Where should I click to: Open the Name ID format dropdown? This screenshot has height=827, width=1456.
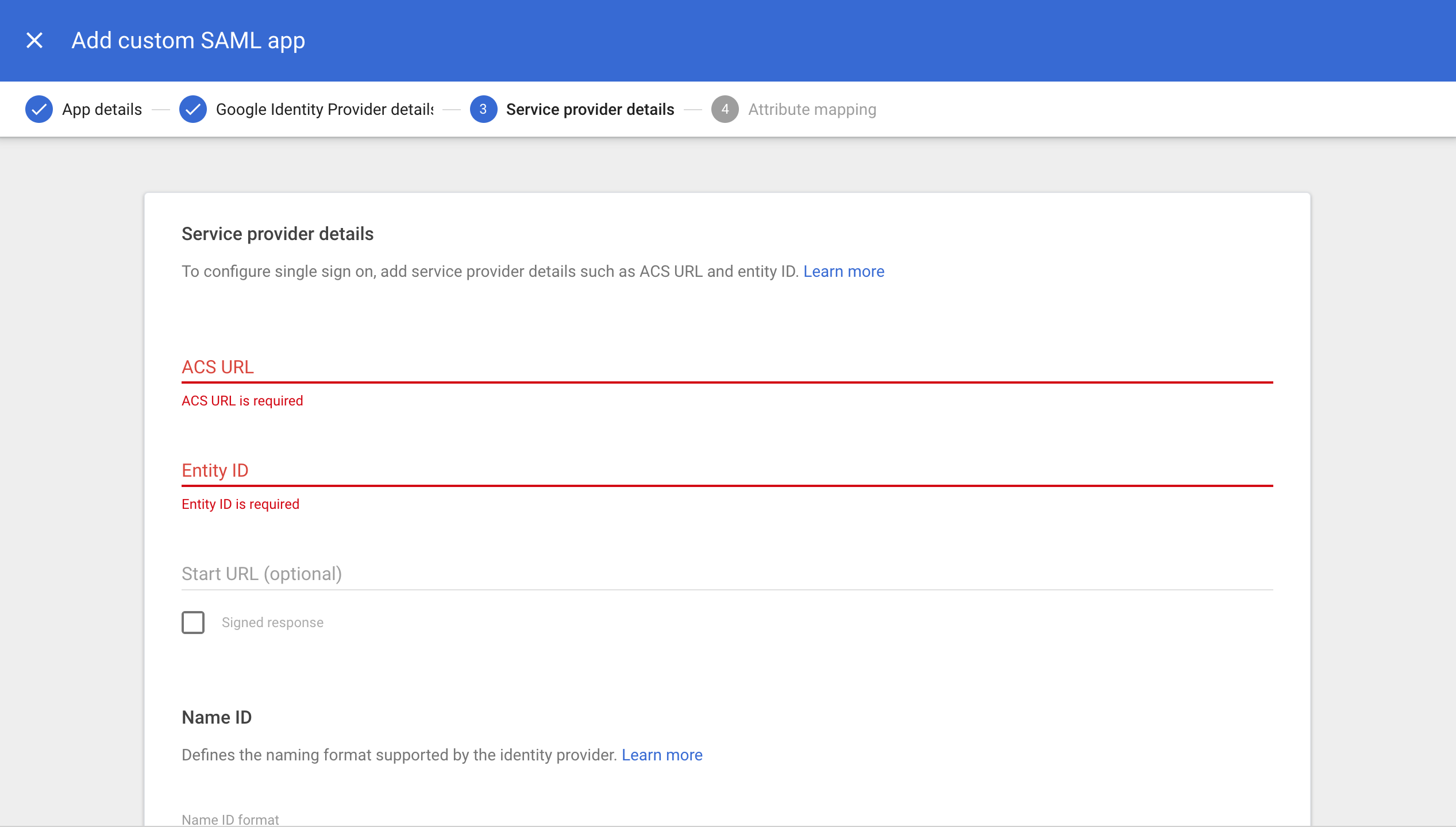click(230, 820)
